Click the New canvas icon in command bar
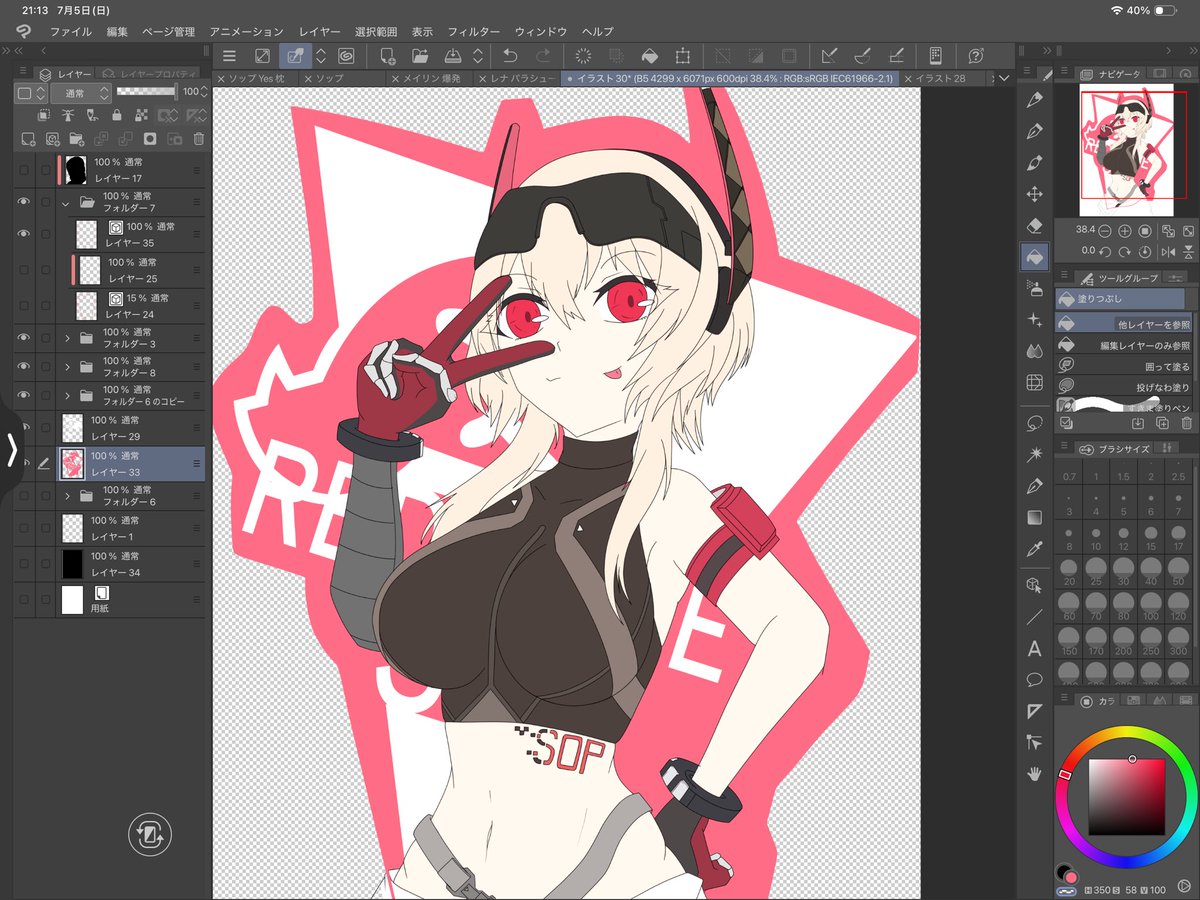 (388, 56)
